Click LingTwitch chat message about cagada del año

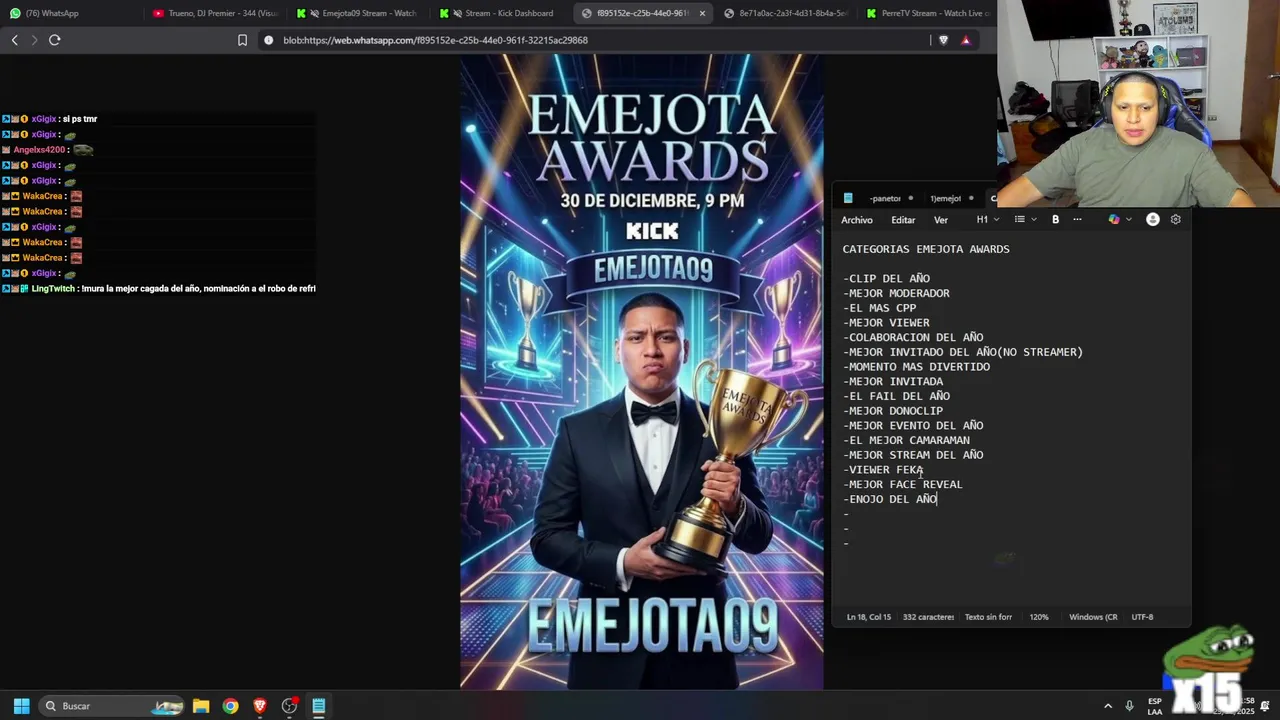coord(199,289)
